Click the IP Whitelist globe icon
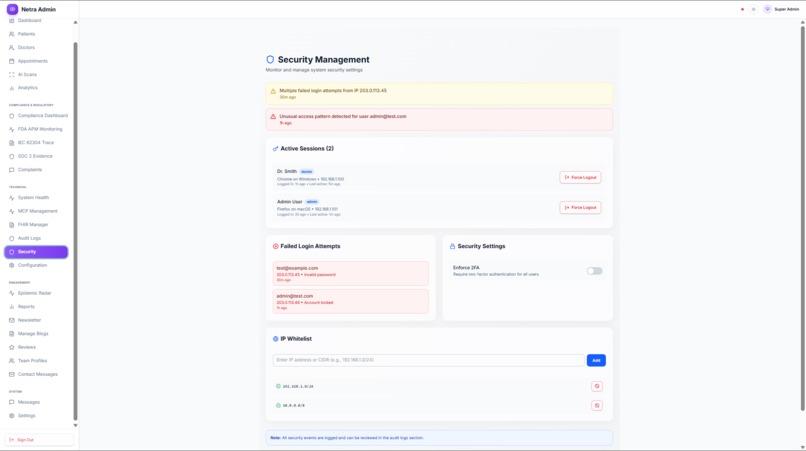Screen dimensions: 806x451 pyautogui.click(x=276, y=339)
